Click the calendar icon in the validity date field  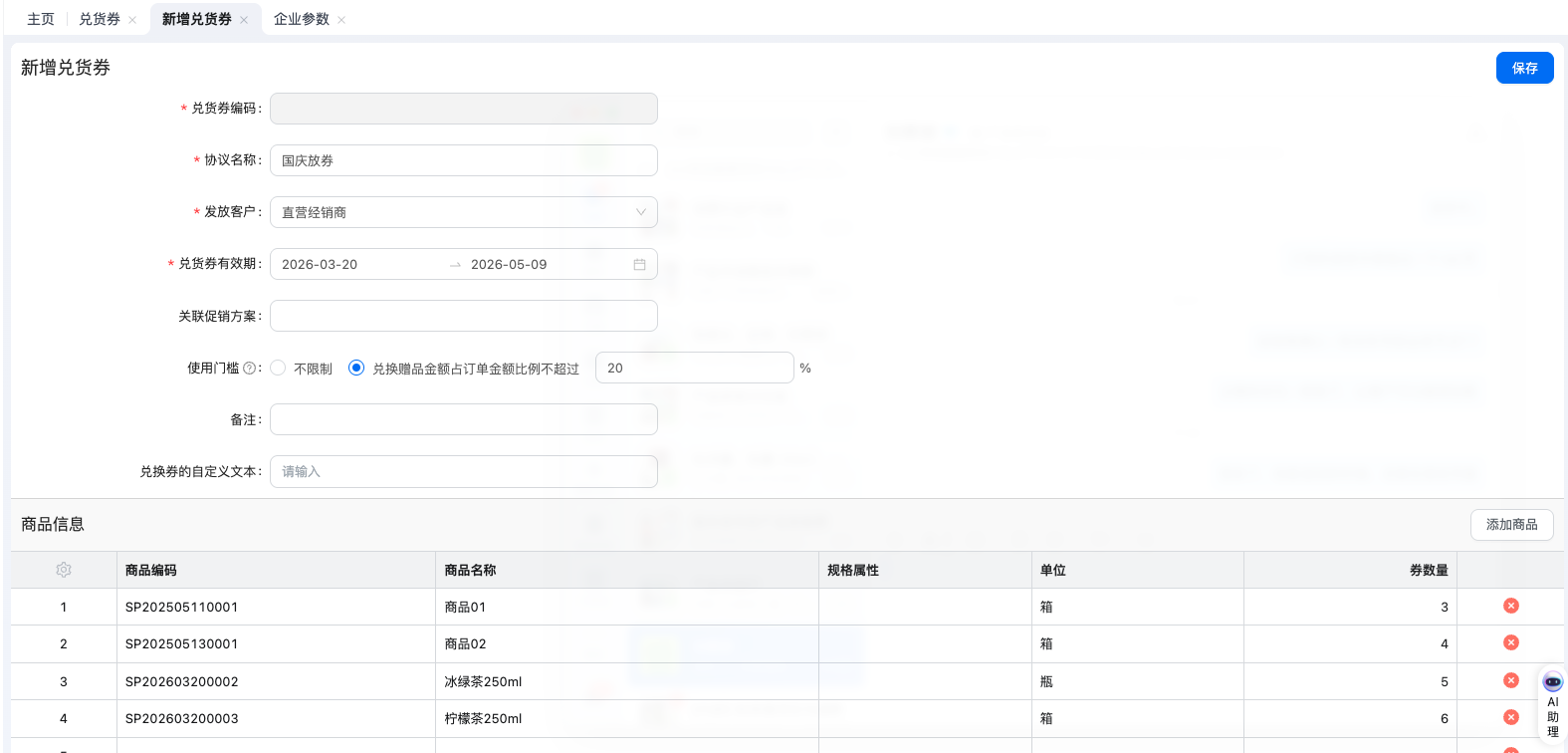[639, 264]
